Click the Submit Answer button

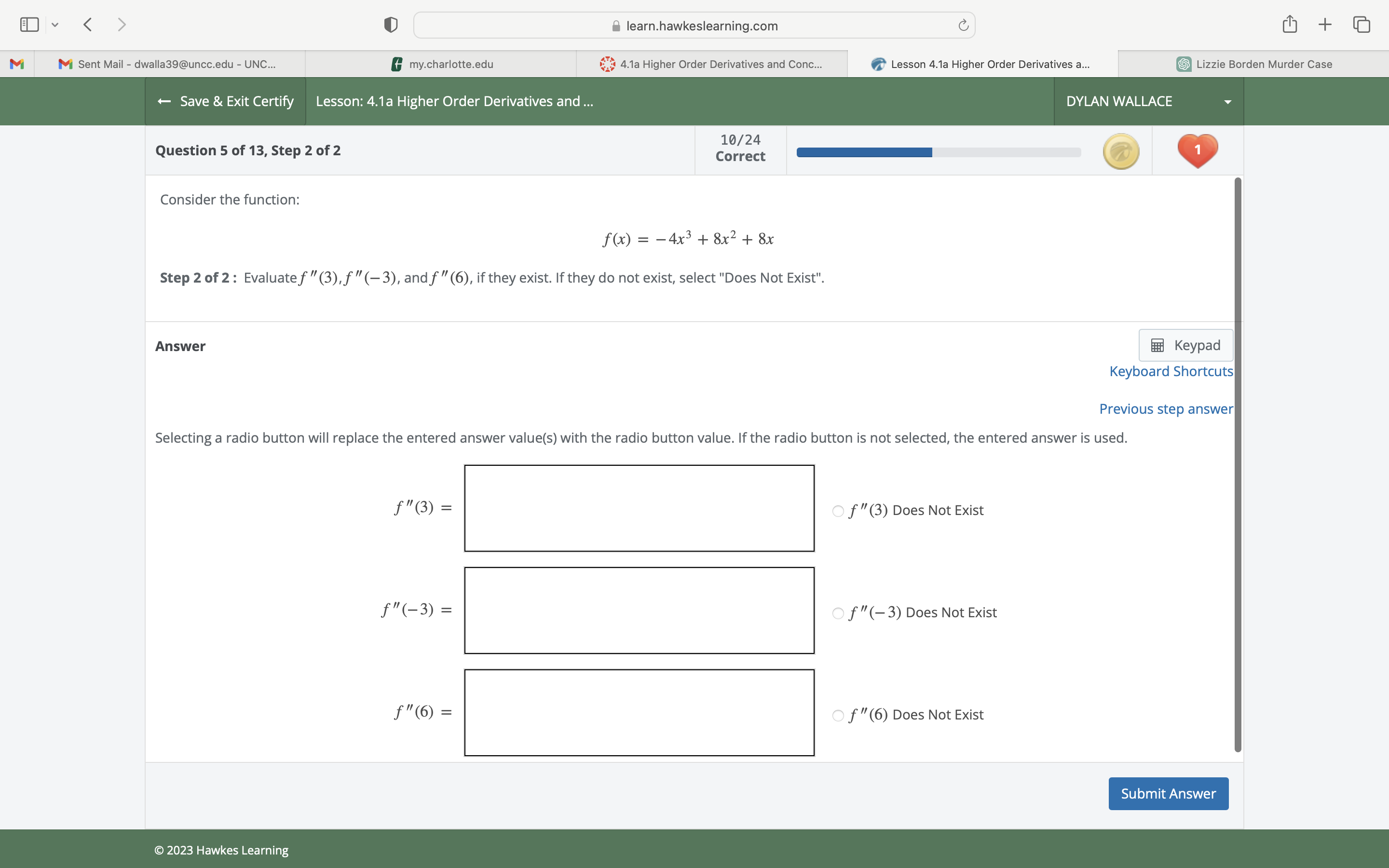[x=1168, y=793]
